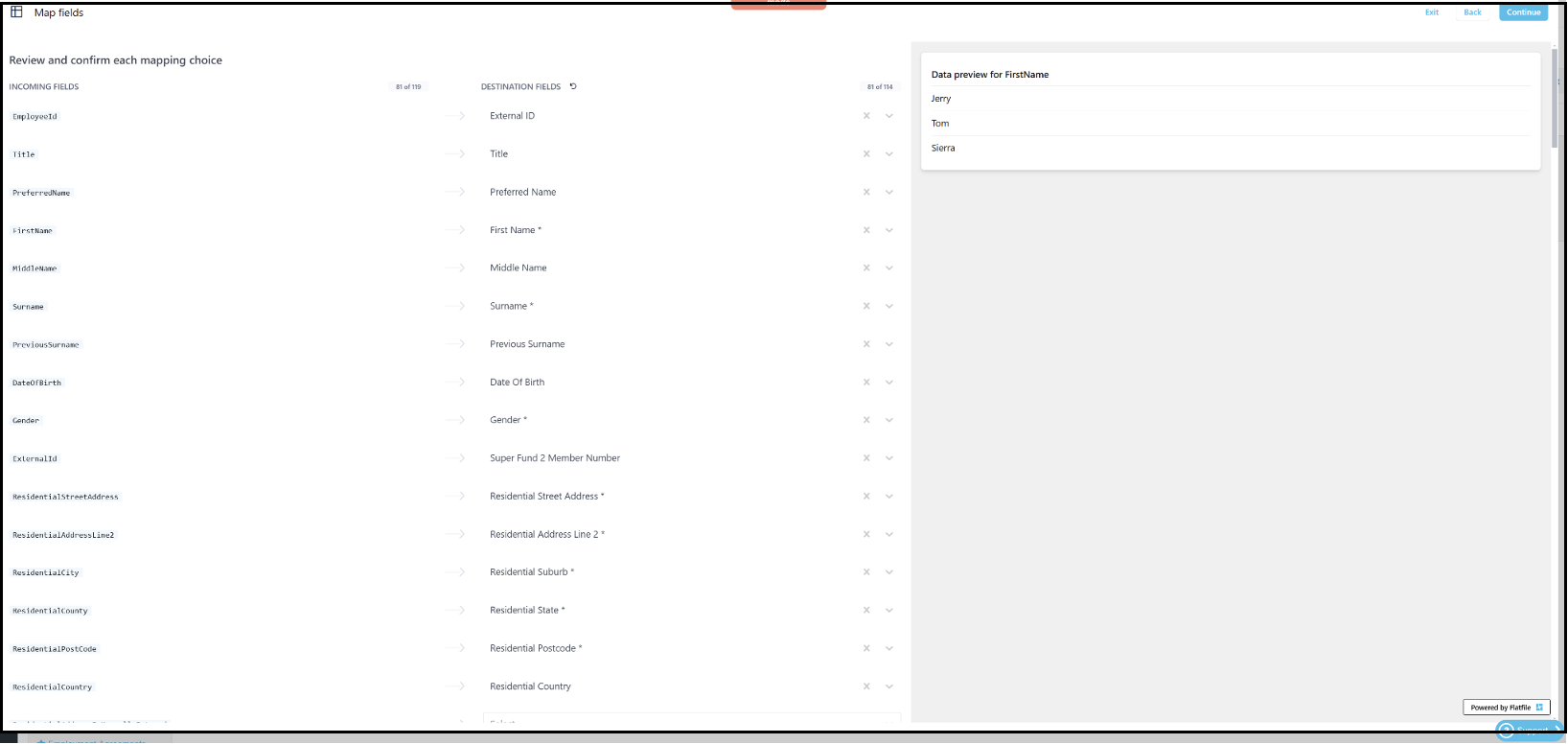Click the Exit link
Viewport: 1568px width, 744px height.
coord(1431,12)
